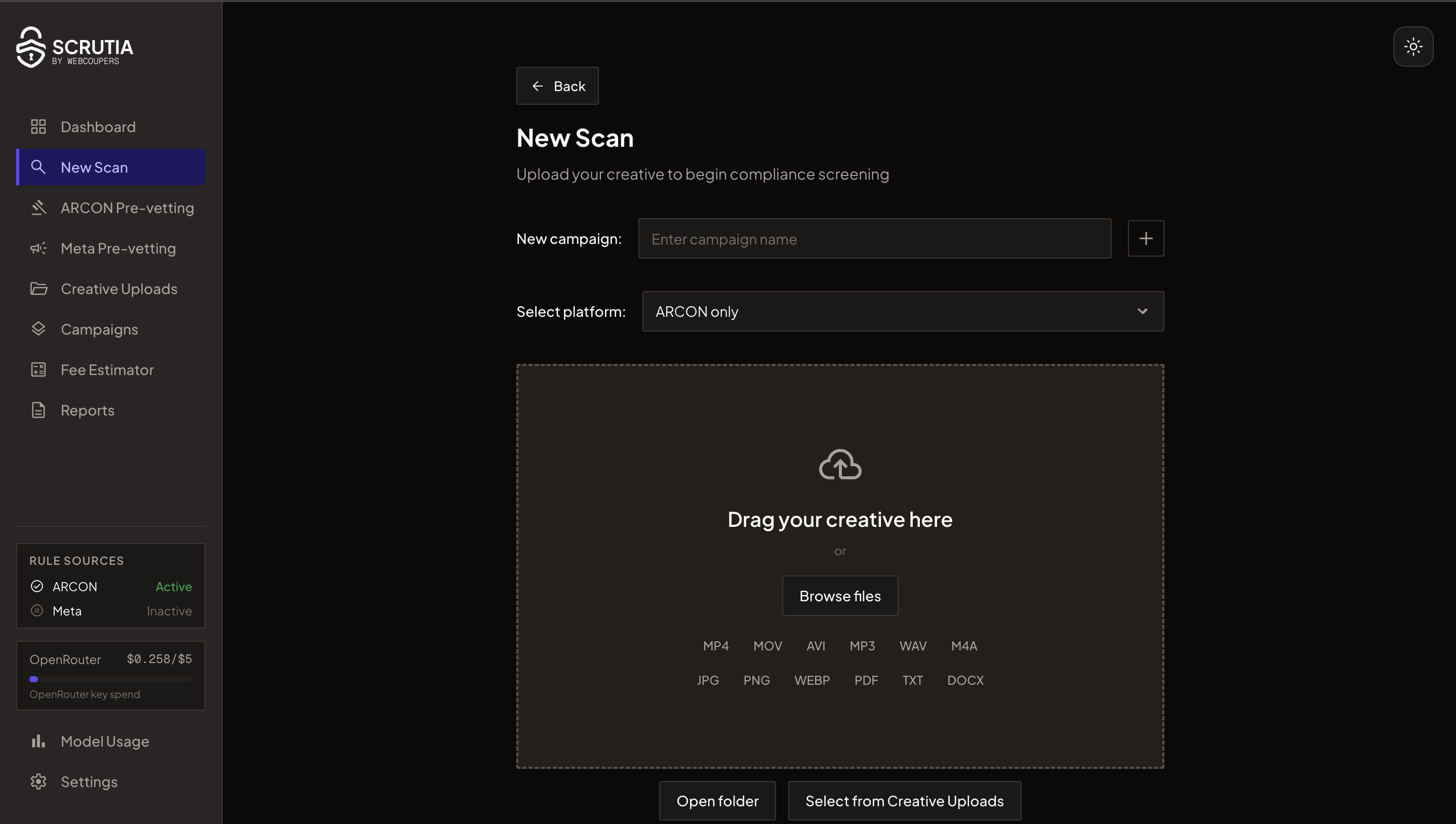Open the Campaigns section
This screenshot has width=1456, height=824.
pyautogui.click(x=111, y=329)
